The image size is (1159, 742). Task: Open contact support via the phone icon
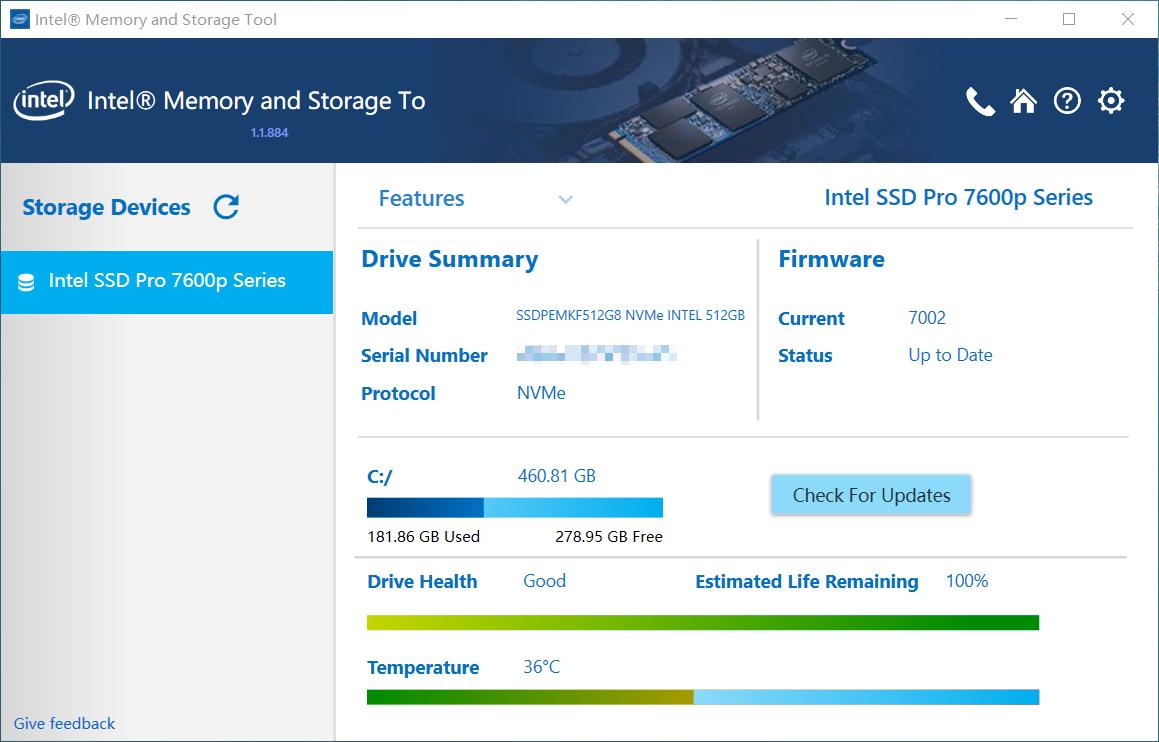[980, 100]
